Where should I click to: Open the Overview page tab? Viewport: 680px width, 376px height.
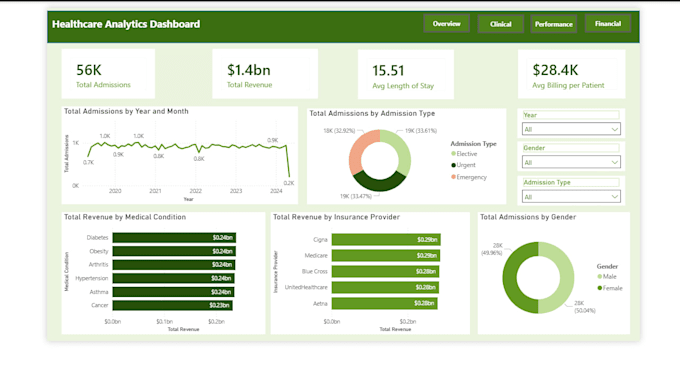(446, 24)
